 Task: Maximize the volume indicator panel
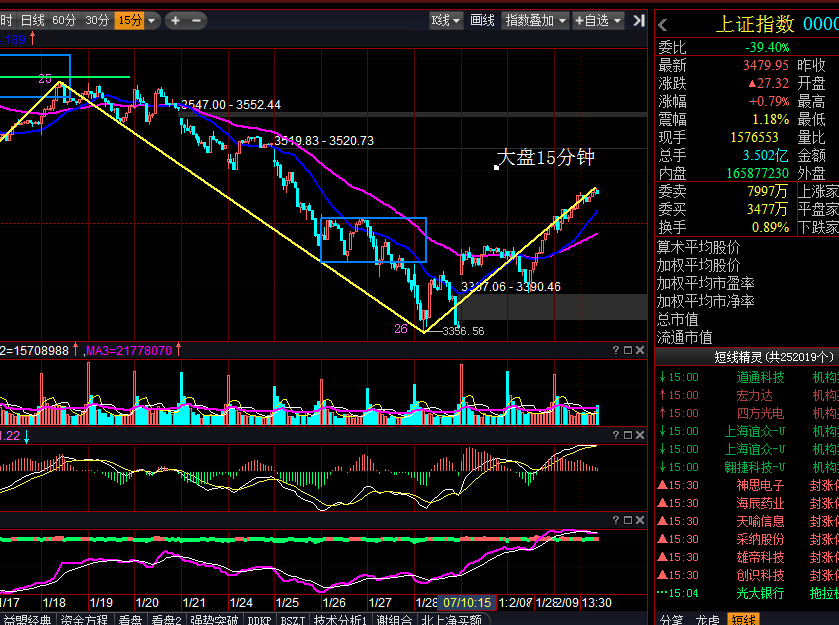click(628, 350)
